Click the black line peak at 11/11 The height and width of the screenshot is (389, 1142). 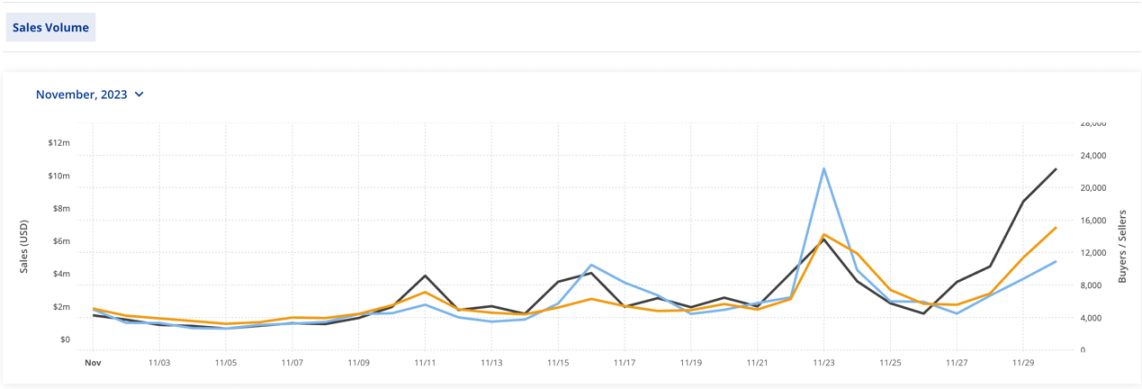coord(425,275)
